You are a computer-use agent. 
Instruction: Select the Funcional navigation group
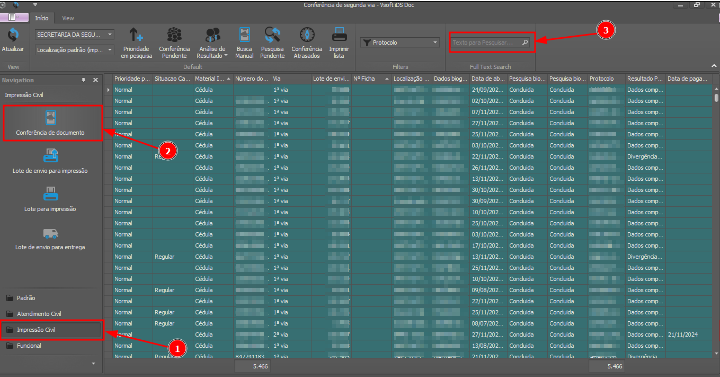pos(51,346)
